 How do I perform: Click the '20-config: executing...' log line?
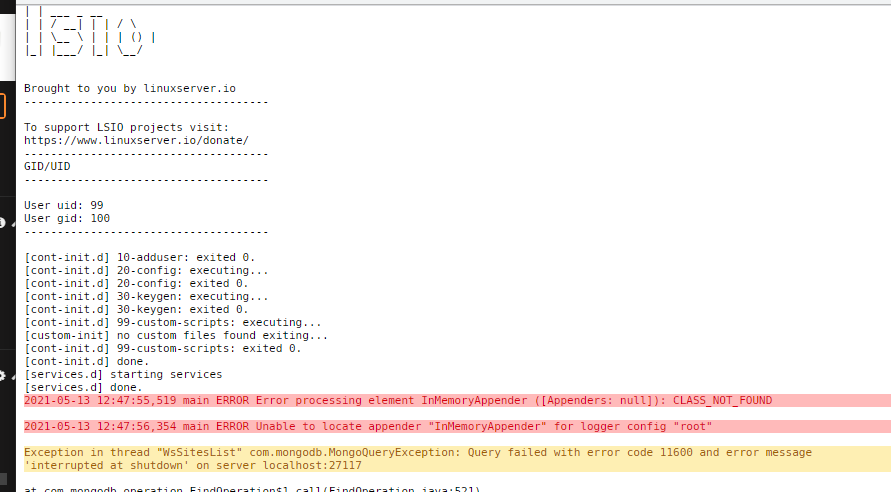click(146, 270)
